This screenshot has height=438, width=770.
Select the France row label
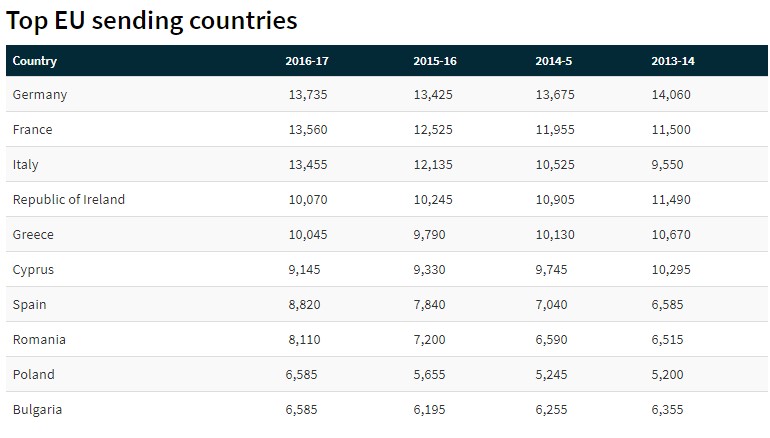[x=33, y=130]
